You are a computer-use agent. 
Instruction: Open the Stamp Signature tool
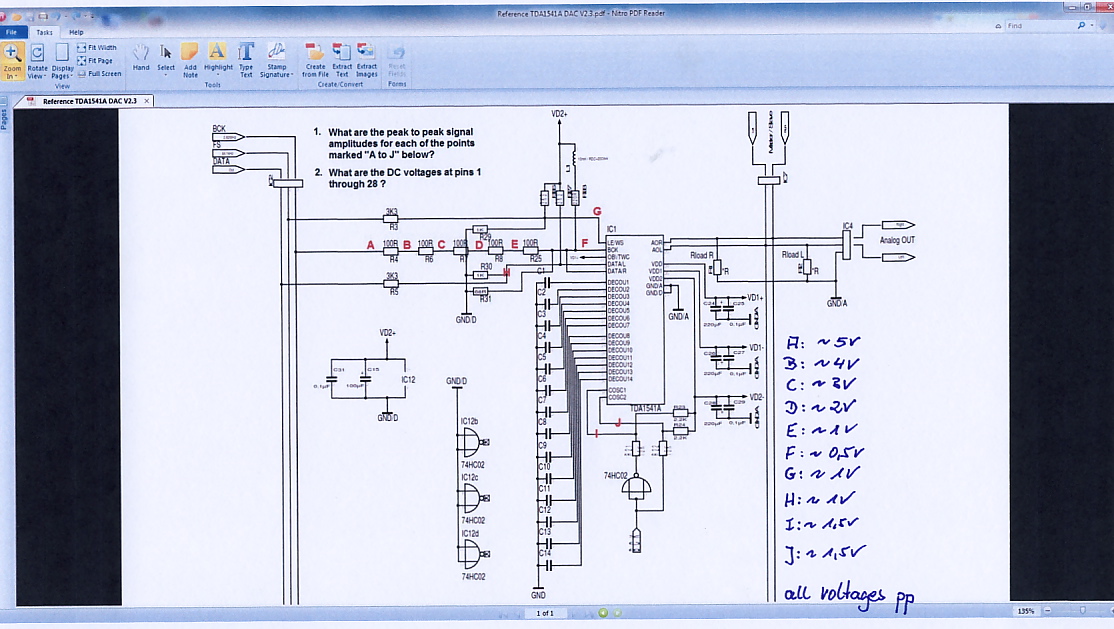click(x=276, y=60)
